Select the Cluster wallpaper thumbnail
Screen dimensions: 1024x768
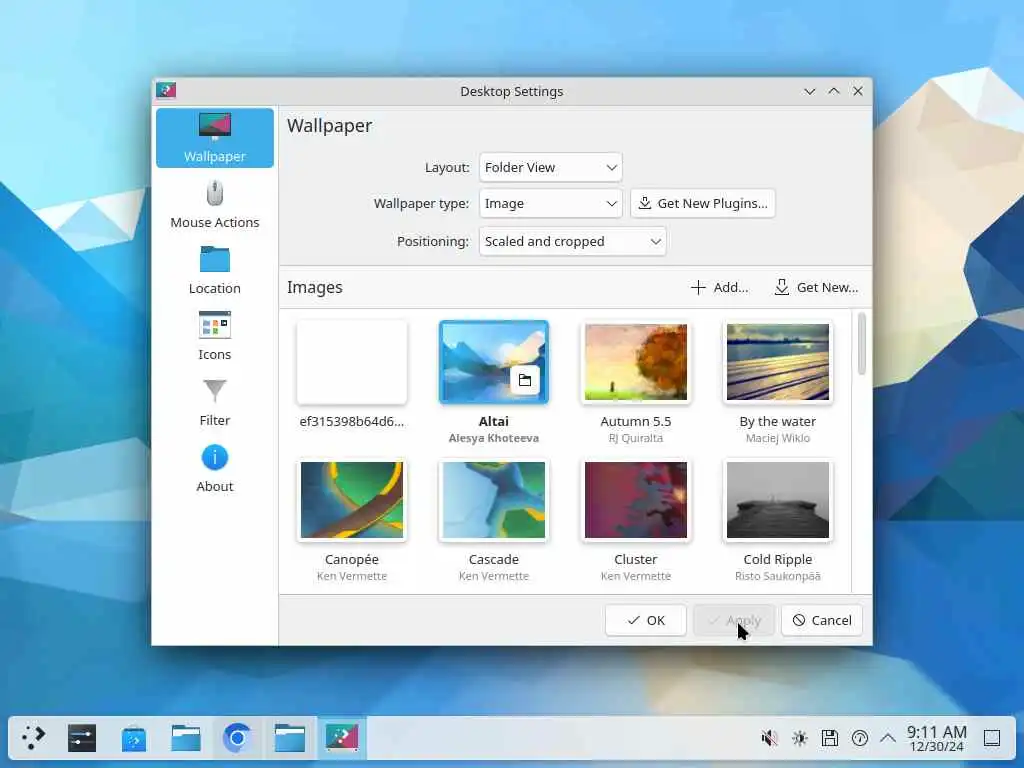pyautogui.click(x=635, y=500)
